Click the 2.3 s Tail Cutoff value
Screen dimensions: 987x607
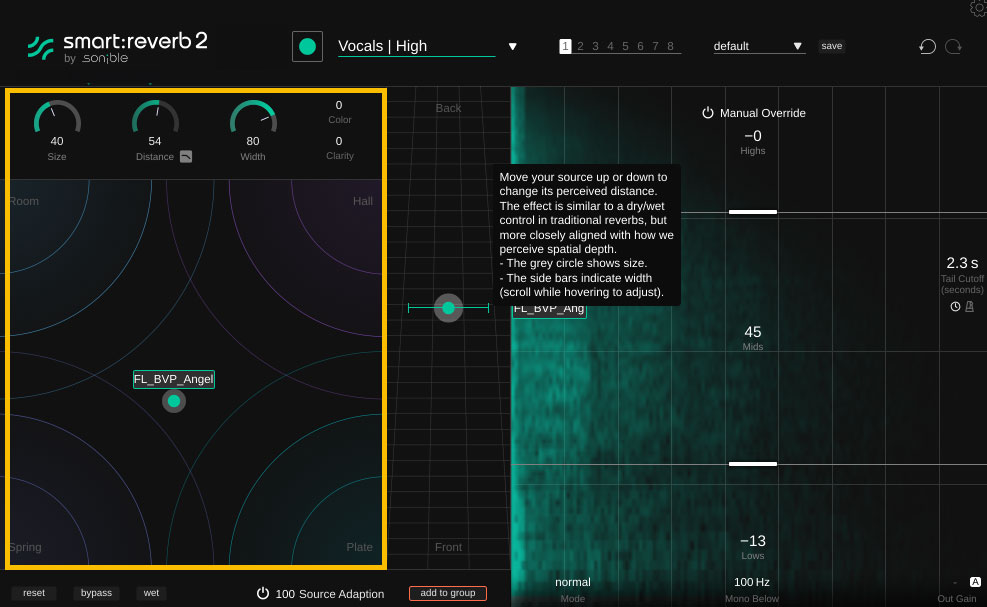962,263
